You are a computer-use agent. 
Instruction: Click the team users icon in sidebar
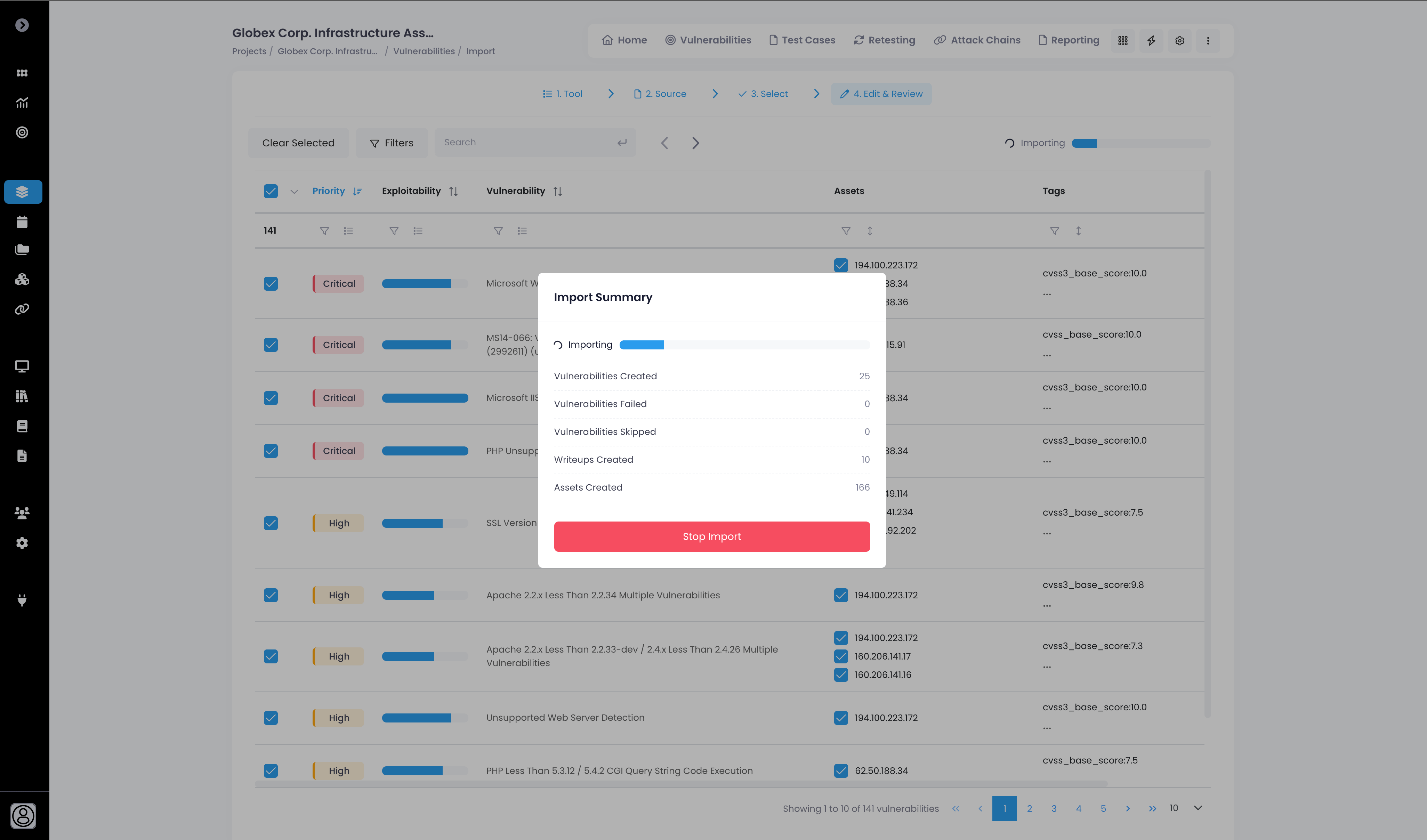click(22, 513)
